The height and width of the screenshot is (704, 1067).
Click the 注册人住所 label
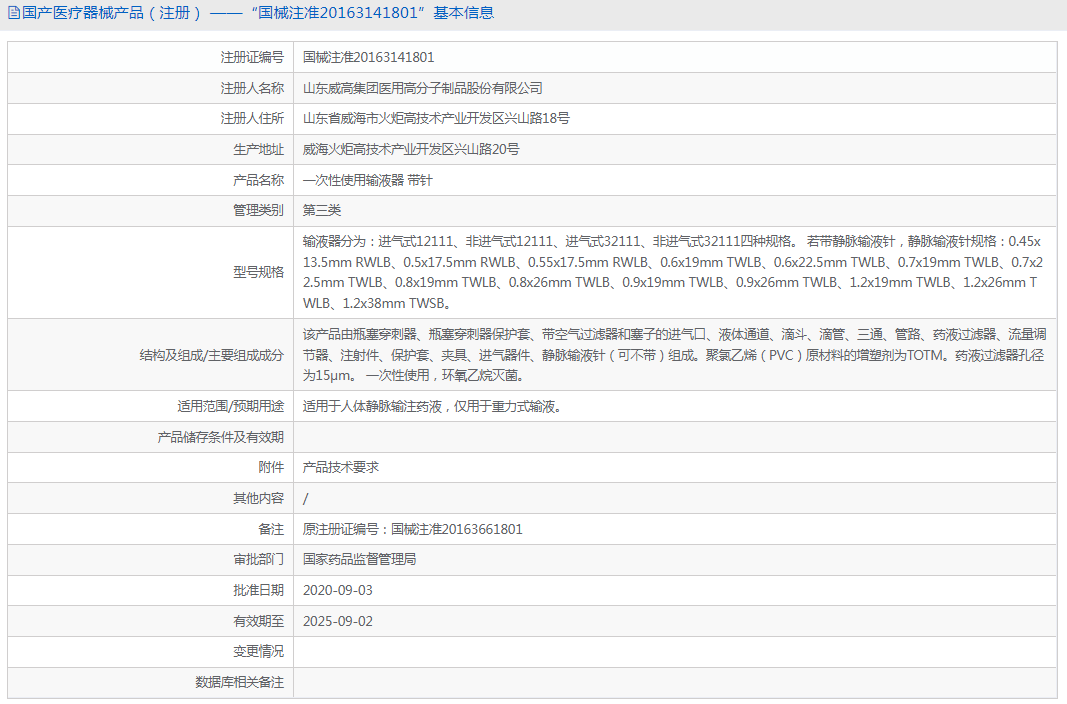tap(252, 118)
